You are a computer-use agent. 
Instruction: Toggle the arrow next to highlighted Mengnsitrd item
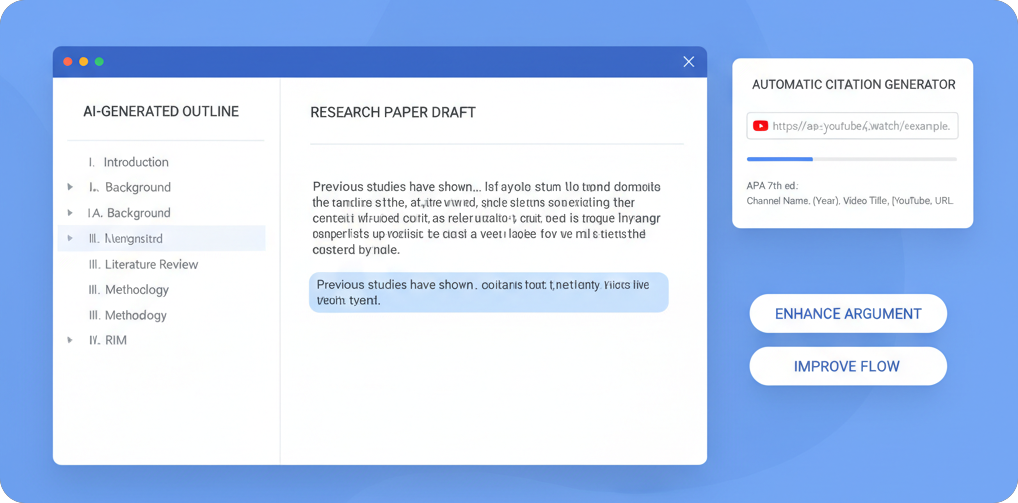[x=70, y=239]
